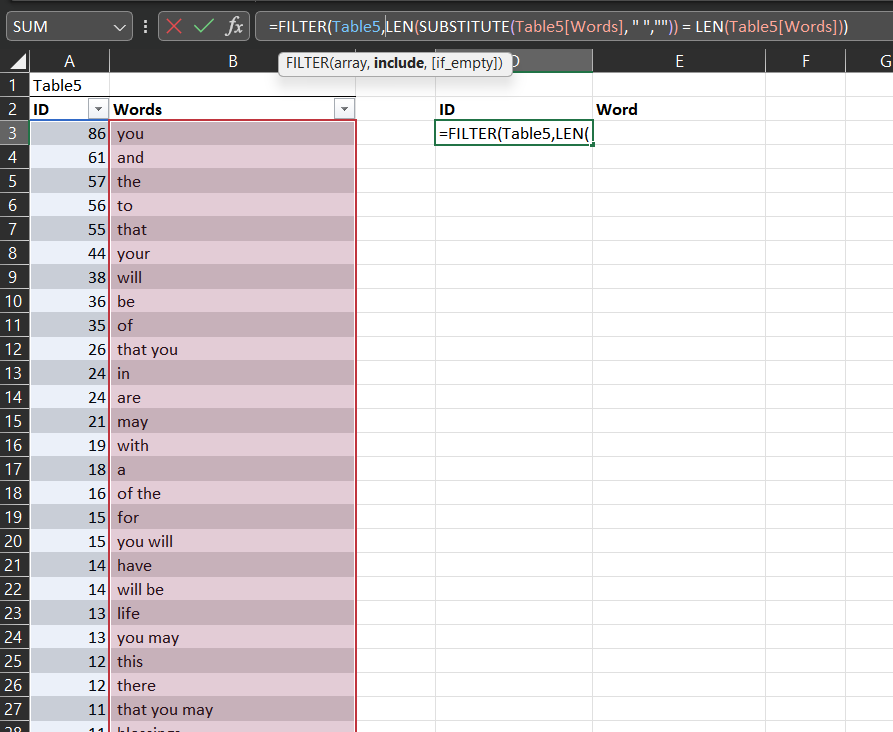Select column F header
The height and width of the screenshot is (732, 893).
point(805,61)
